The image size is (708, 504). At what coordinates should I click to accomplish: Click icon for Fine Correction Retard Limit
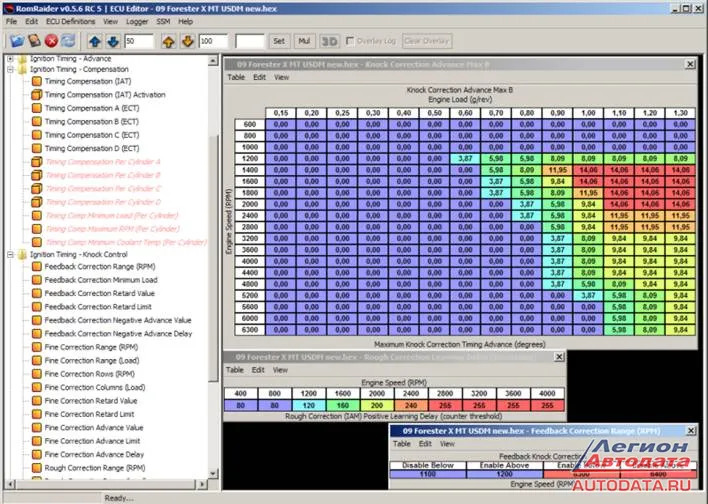coord(37,414)
